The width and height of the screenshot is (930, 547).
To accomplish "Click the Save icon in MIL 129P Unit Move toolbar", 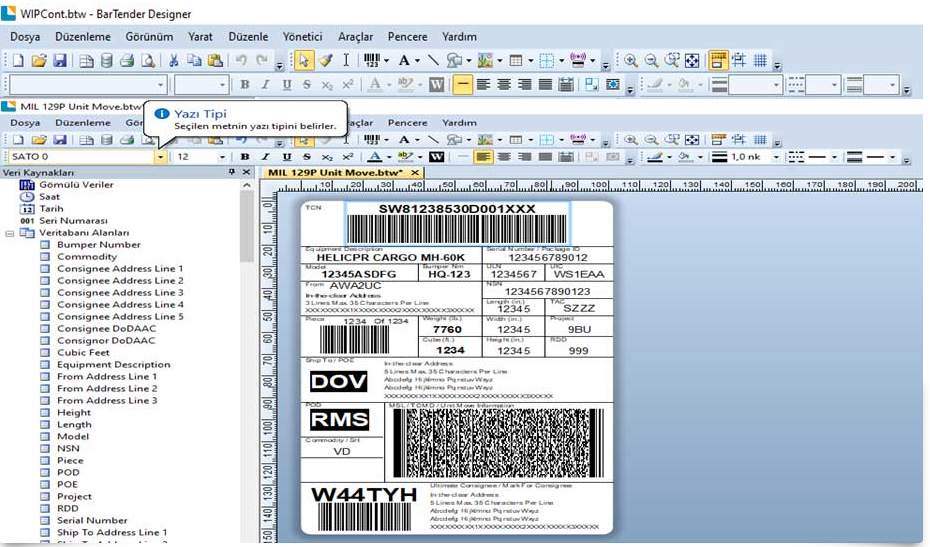I will pos(60,140).
